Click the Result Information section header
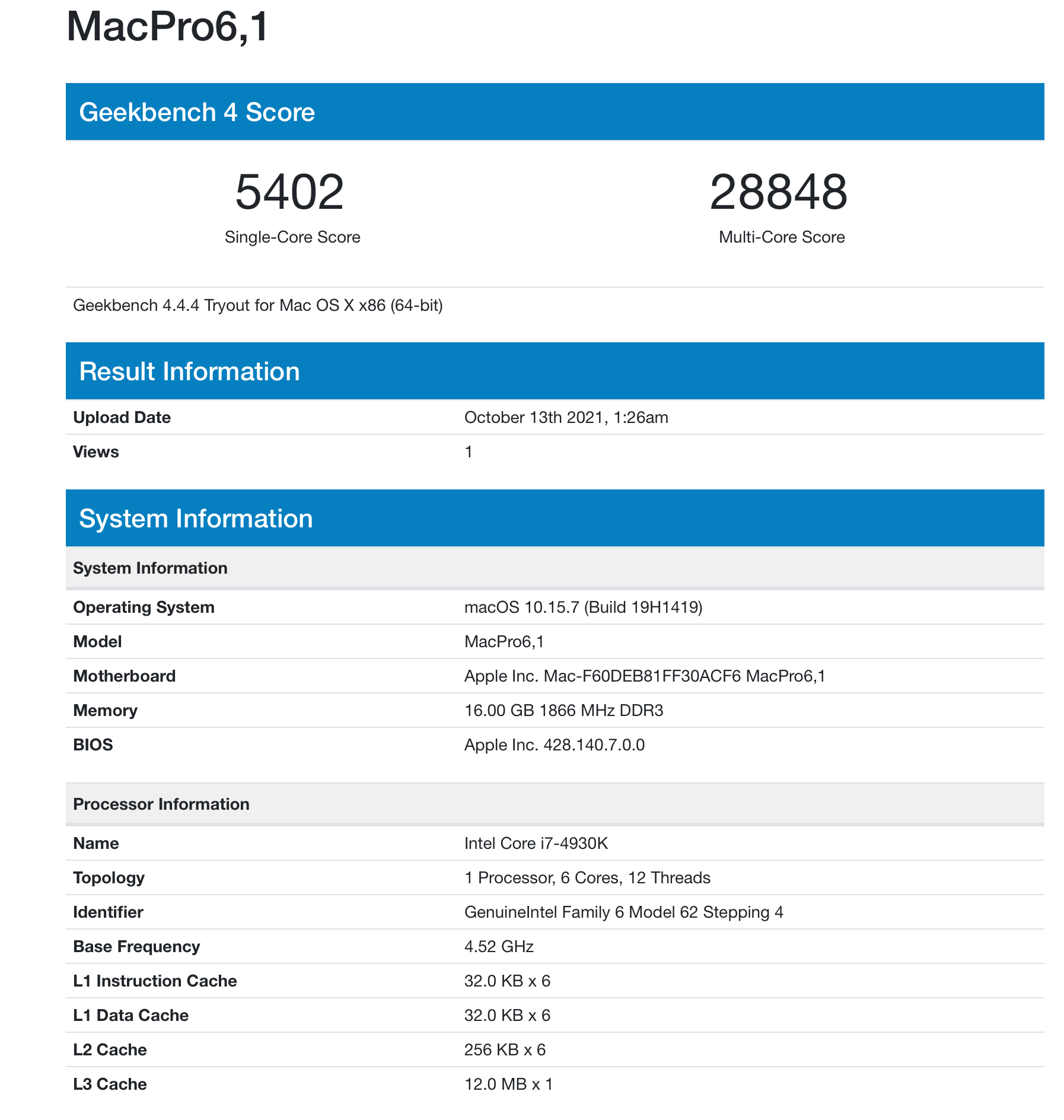The width and height of the screenshot is (1064, 1120). click(x=189, y=371)
